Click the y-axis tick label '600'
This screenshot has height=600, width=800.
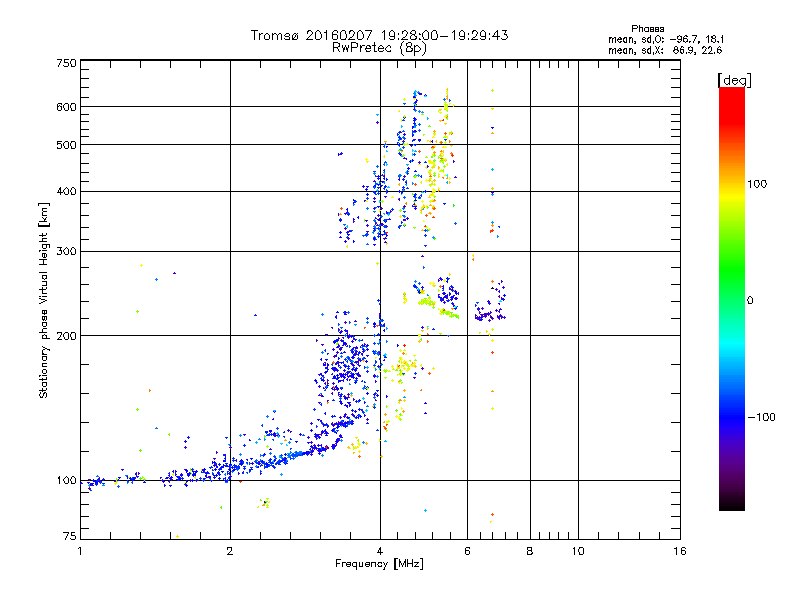(66, 107)
